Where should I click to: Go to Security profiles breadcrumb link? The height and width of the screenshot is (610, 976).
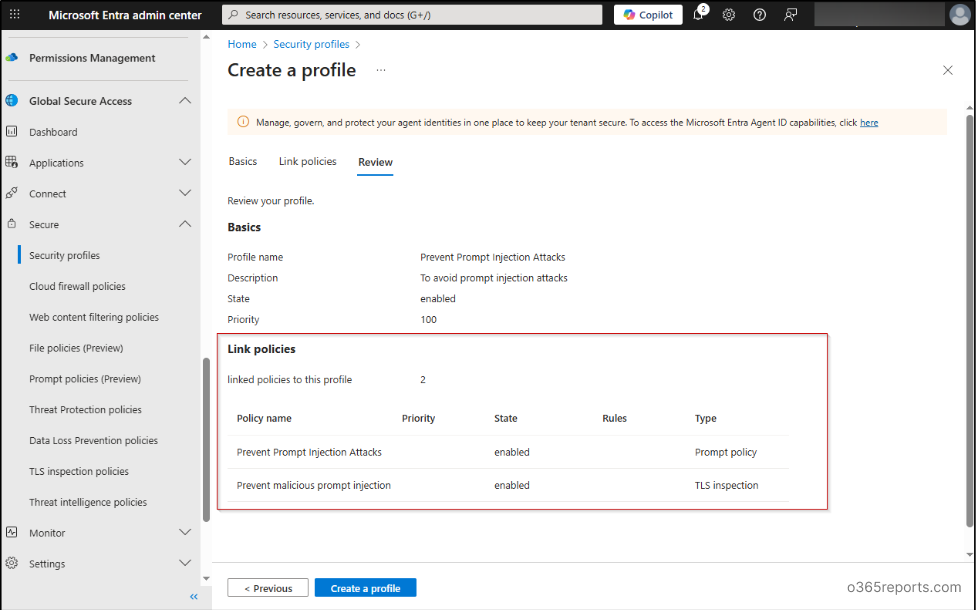tap(311, 44)
